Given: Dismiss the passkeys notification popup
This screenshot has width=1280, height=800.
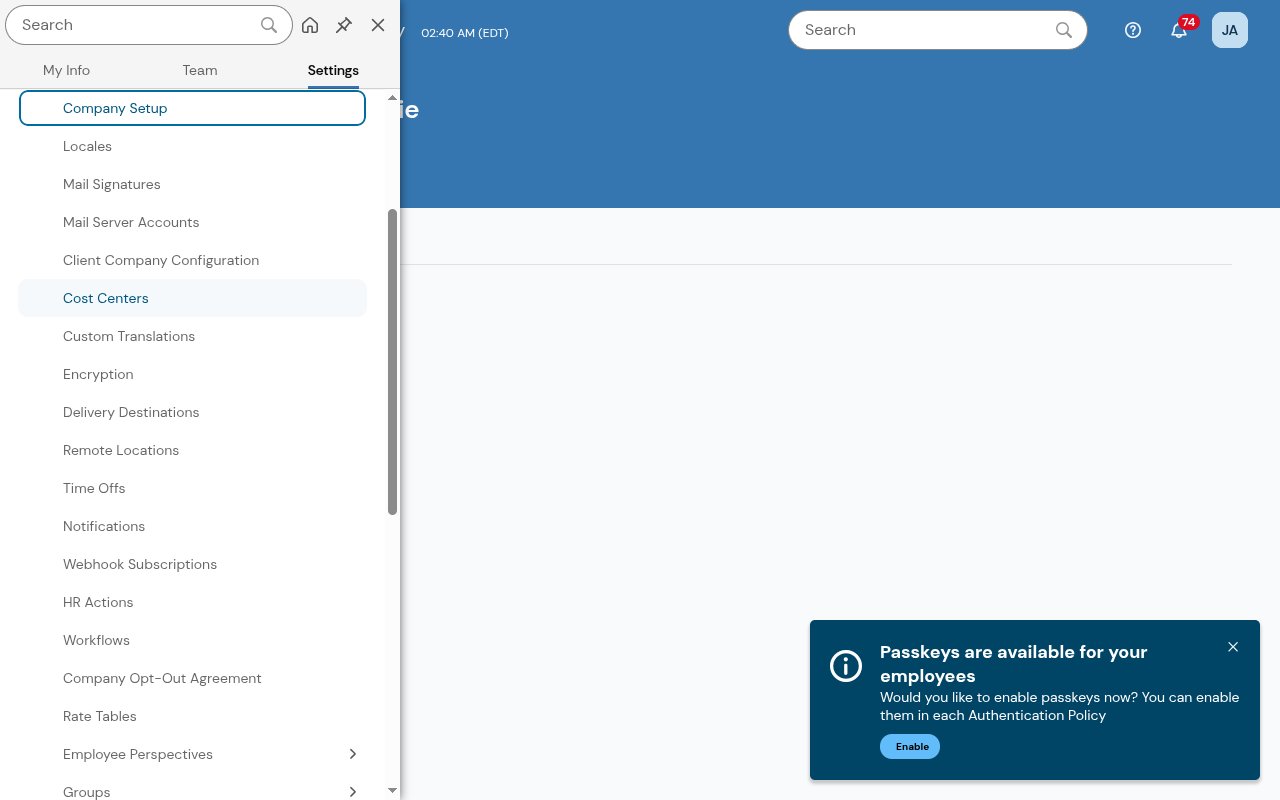Looking at the screenshot, I should (x=1233, y=647).
